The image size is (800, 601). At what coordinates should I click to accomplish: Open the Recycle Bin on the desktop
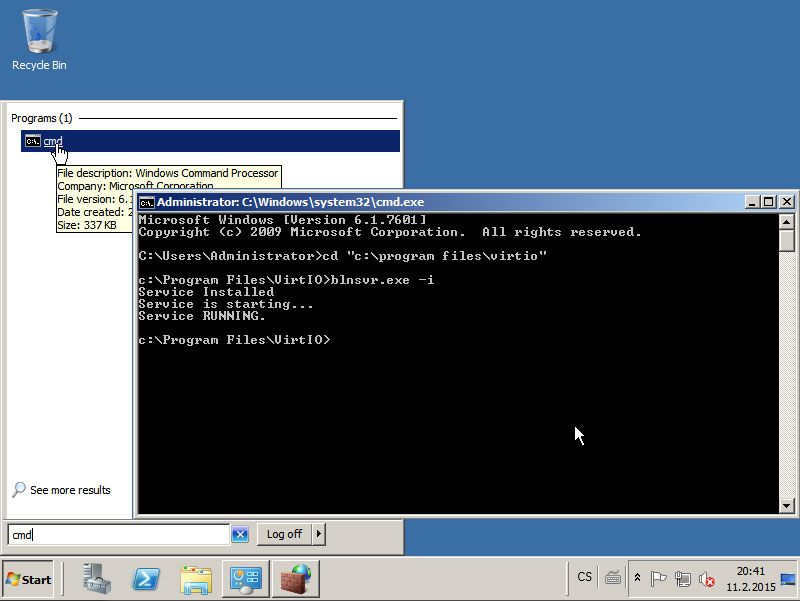(39, 40)
